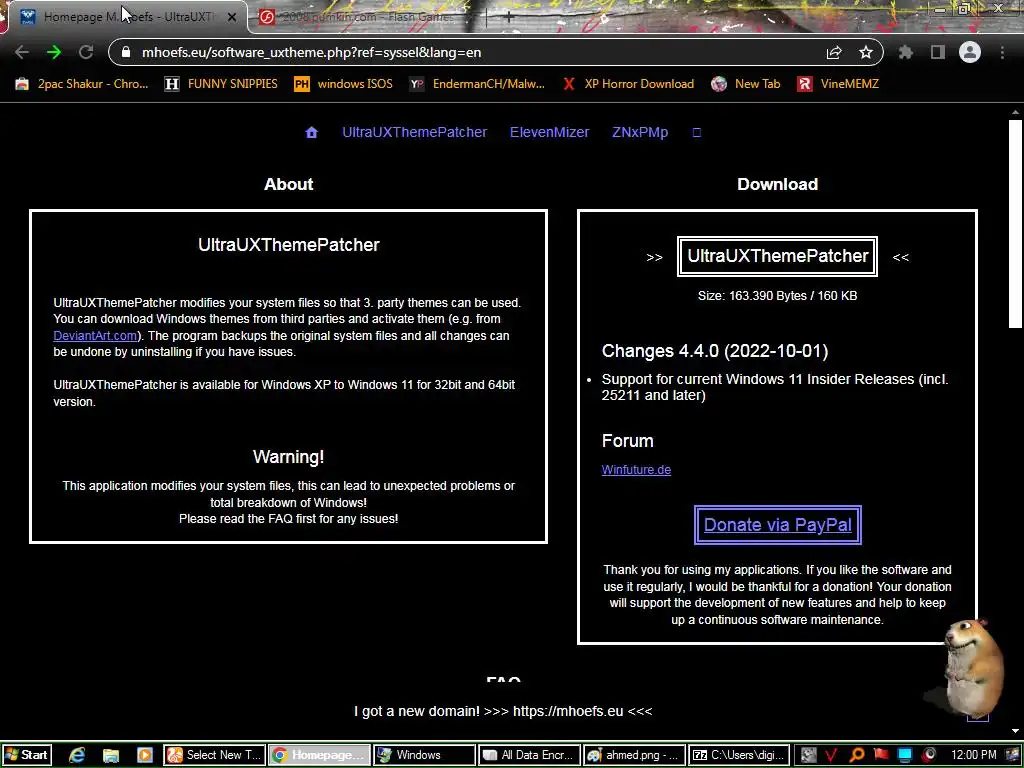This screenshot has width=1024, height=768.
Task: Bookmark this page with the star icon
Action: point(866,52)
